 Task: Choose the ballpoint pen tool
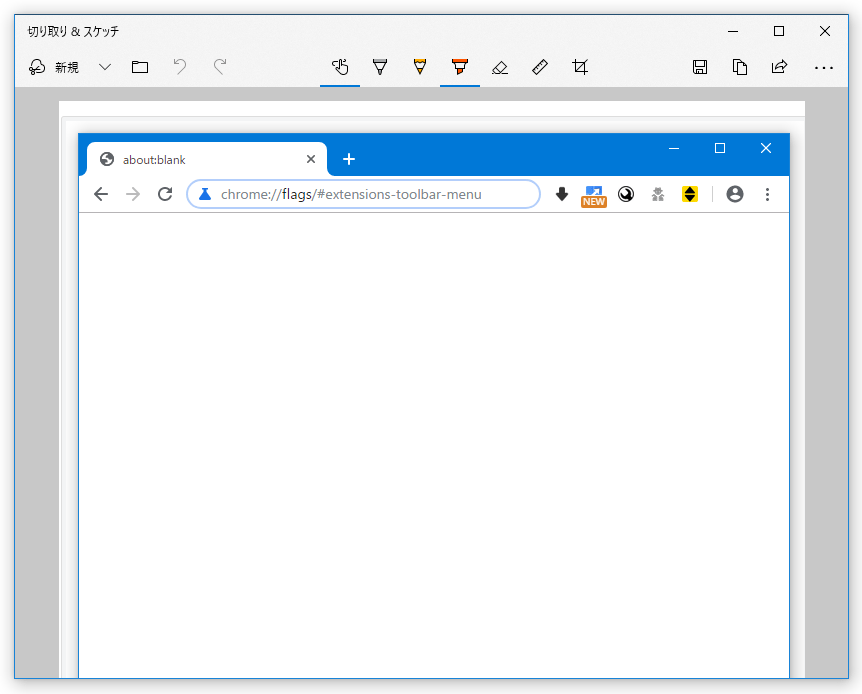380,67
